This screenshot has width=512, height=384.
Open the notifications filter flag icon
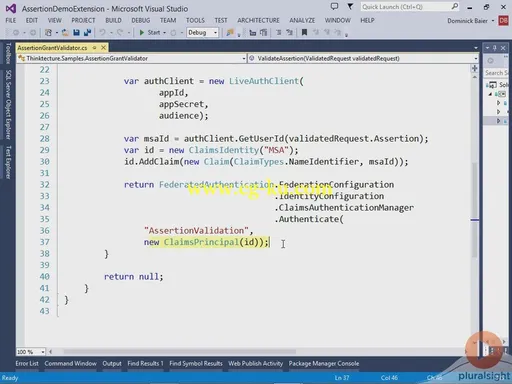click(x=350, y=6)
